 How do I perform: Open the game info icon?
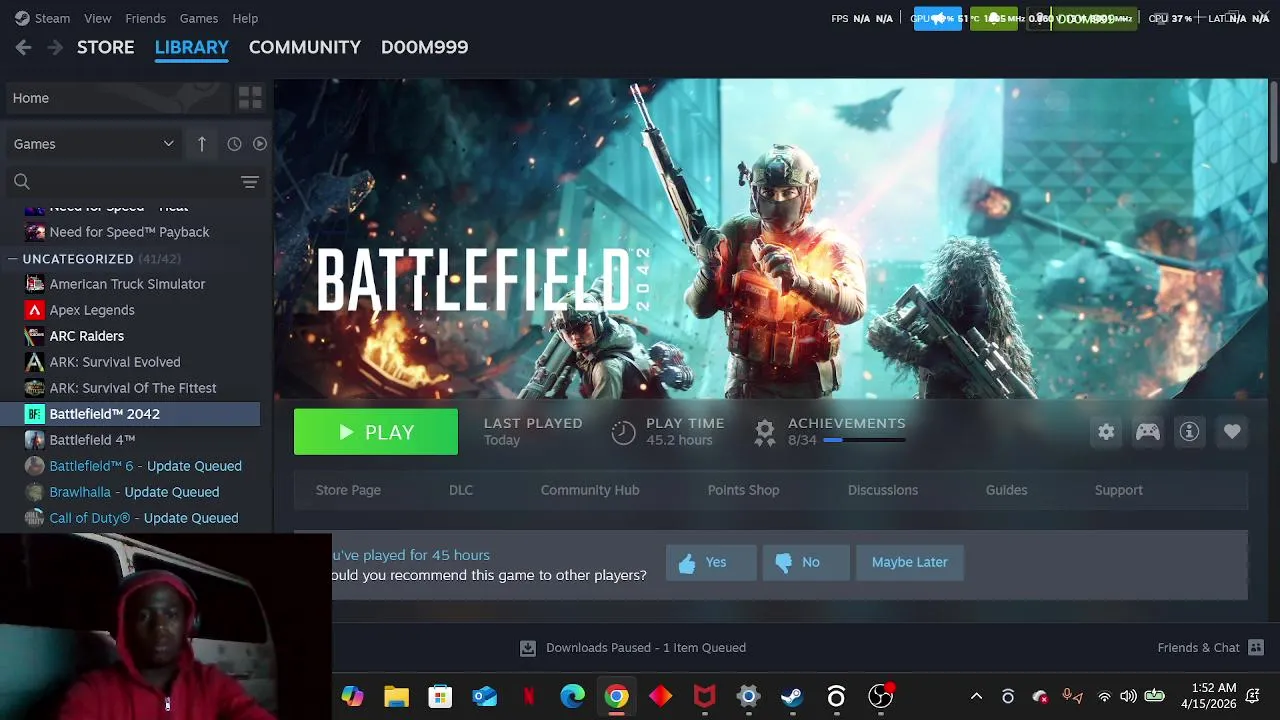pos(1189,432)
